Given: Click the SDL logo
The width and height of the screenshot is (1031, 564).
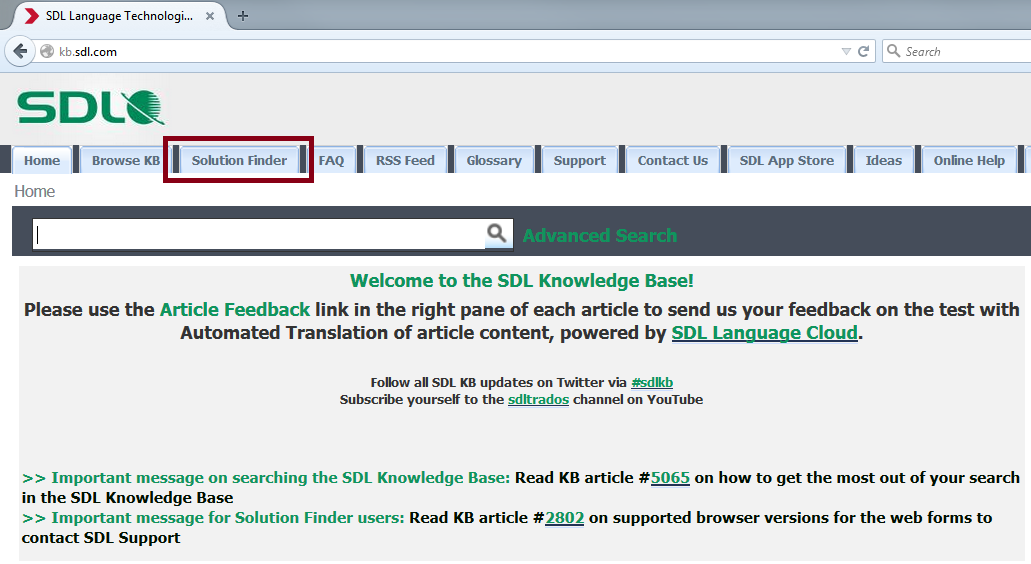Looking at the screenshot, I should (x=91, y=108).
